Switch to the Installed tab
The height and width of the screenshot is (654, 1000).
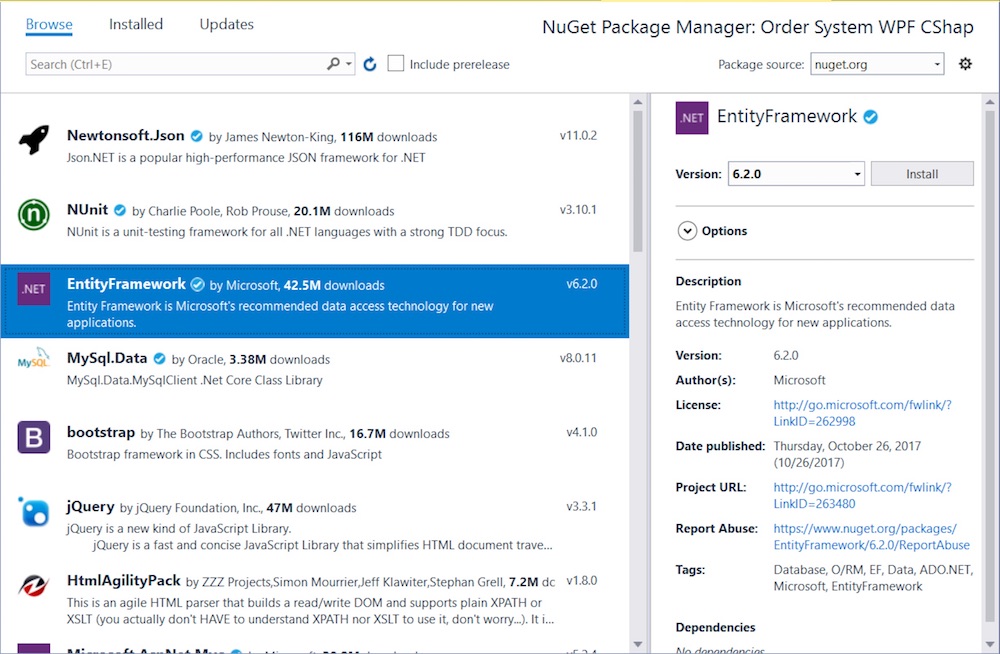pos(136,24)
